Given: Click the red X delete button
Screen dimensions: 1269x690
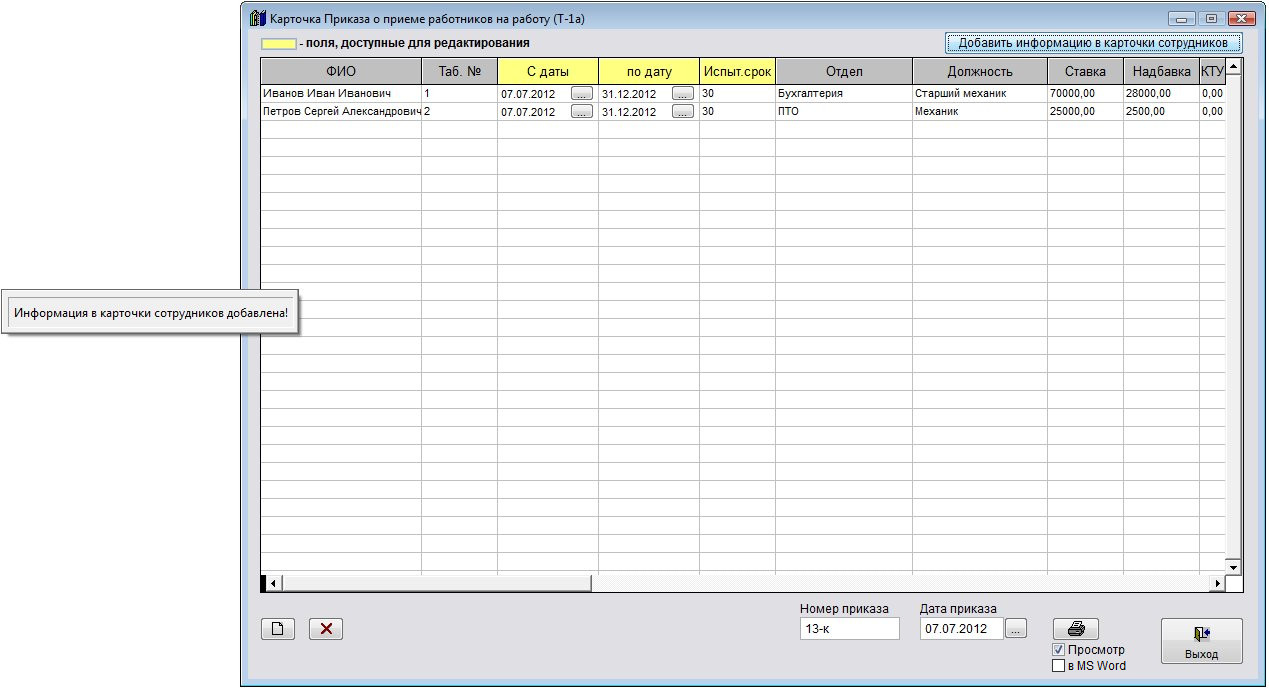Looking at the screenshot, I should pyautogui.click(x=326, y=629).
